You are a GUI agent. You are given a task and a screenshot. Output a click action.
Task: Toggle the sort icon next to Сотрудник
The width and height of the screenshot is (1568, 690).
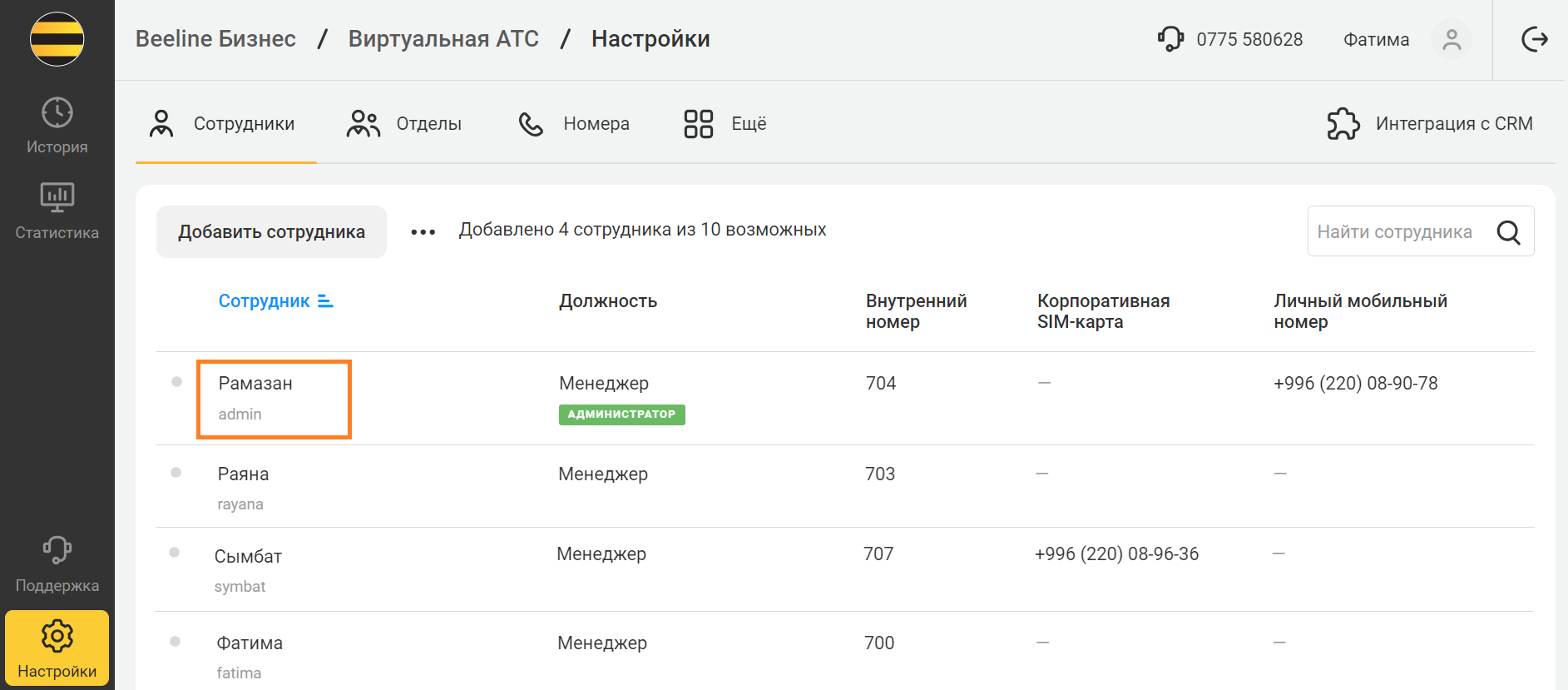[325, 301]
